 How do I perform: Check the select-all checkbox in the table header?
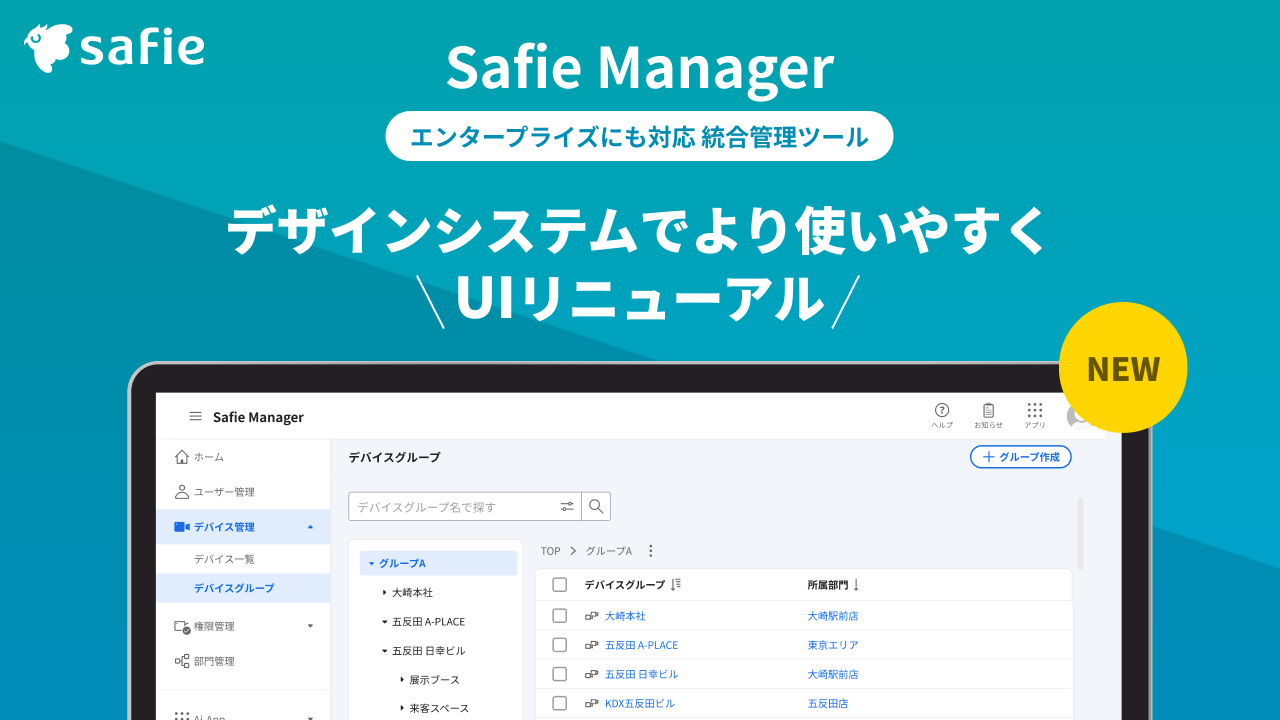click(560, 584)
